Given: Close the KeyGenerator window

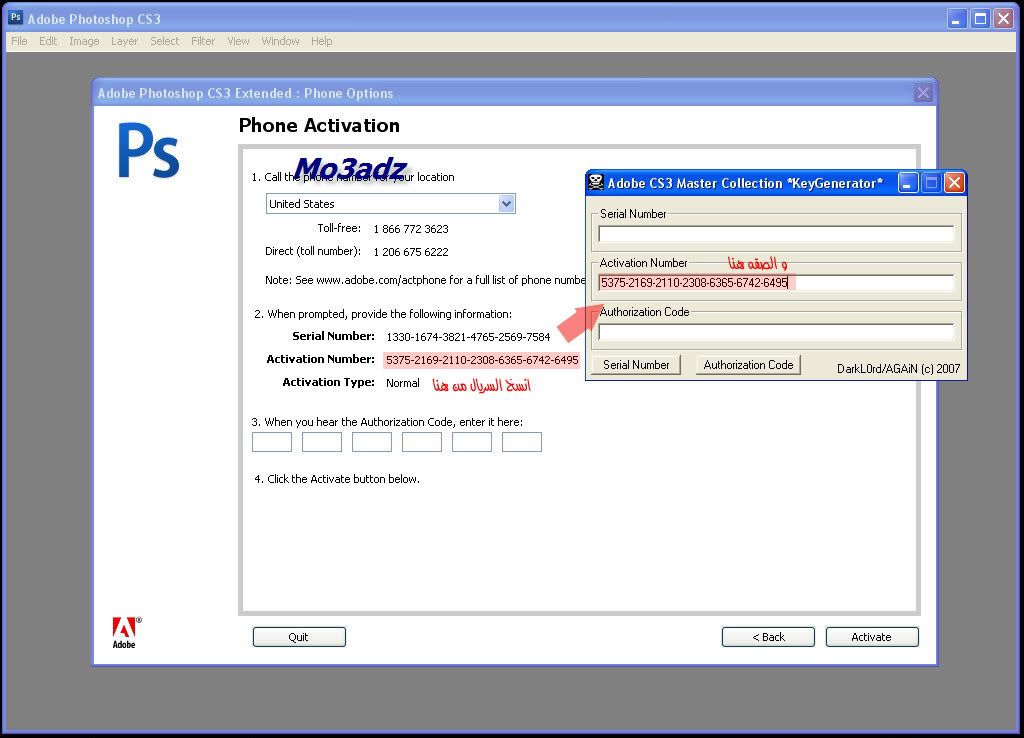Looking at the screenshot, I should [954, 183].
